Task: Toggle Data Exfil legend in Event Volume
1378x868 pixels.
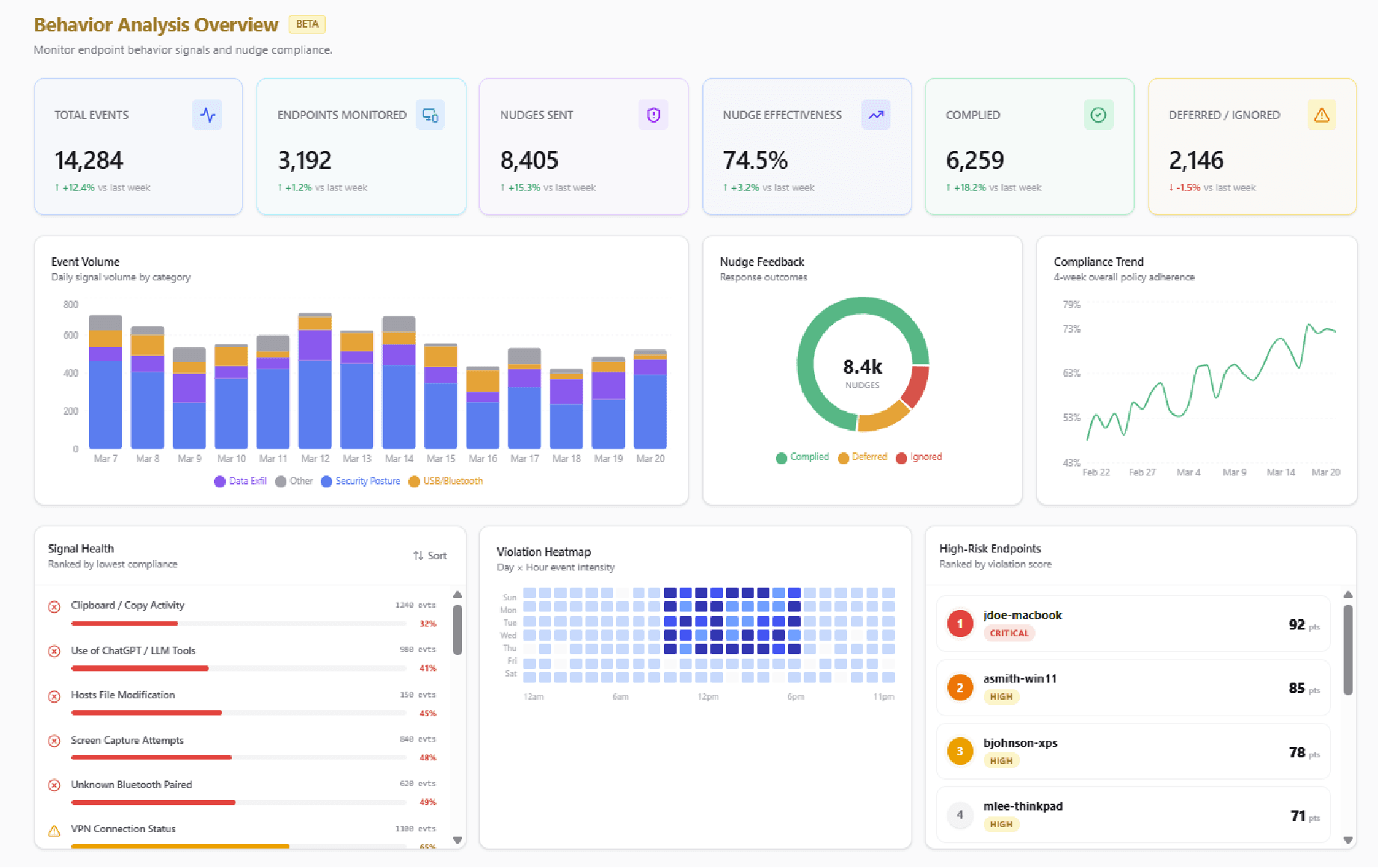Action: [x=241, y=481]
